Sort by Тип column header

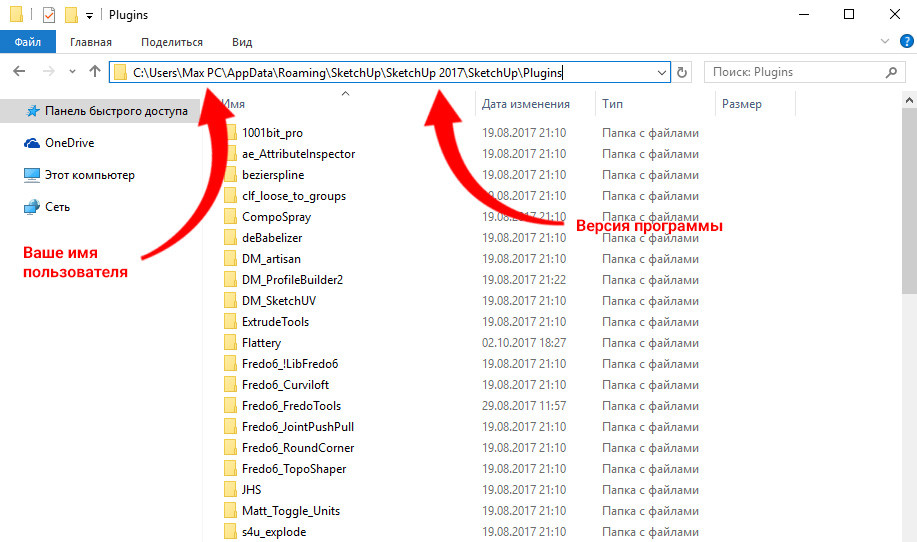click(x=612, y=104)
